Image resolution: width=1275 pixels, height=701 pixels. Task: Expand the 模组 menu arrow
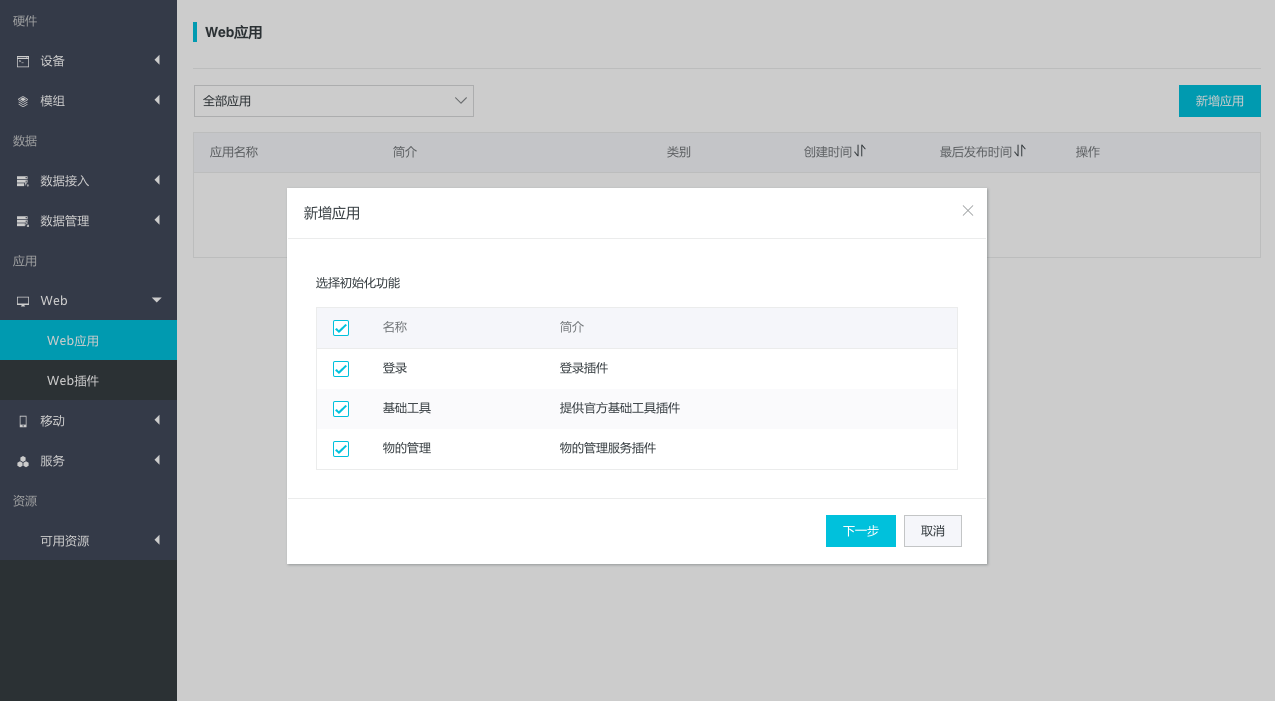157,100
